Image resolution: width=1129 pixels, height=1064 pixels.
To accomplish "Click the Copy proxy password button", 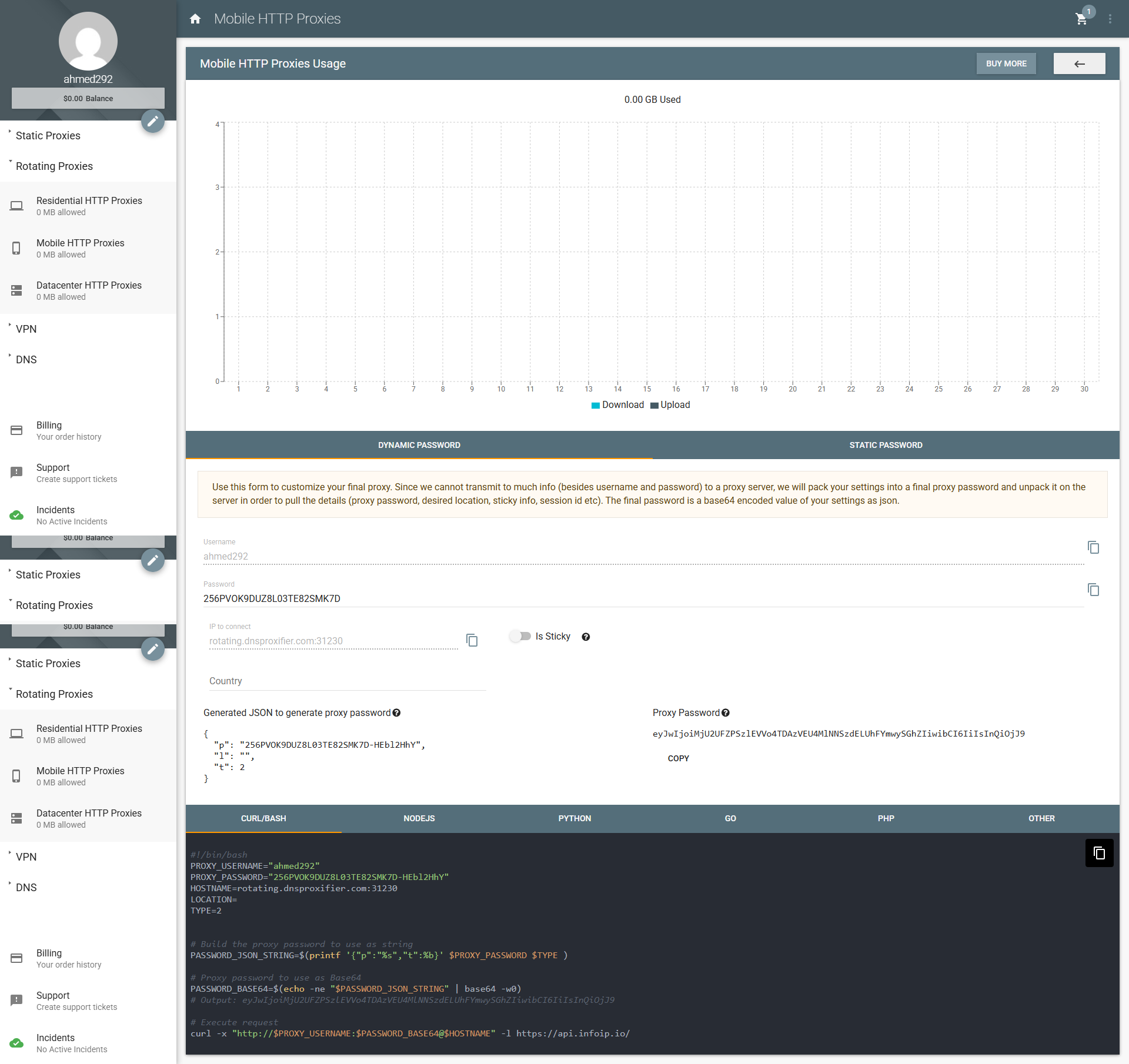I will (678, 758).
